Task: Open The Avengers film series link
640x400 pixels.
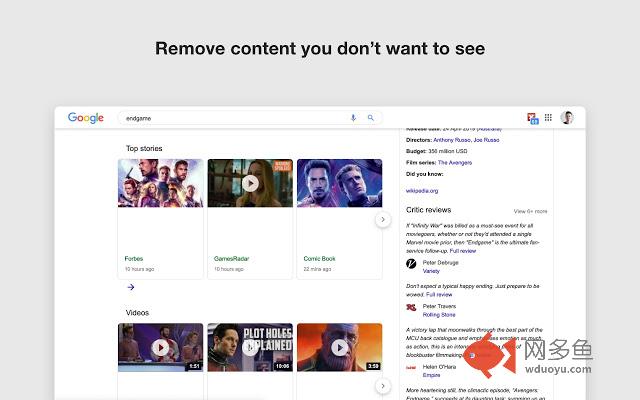Action: [455, 162]
